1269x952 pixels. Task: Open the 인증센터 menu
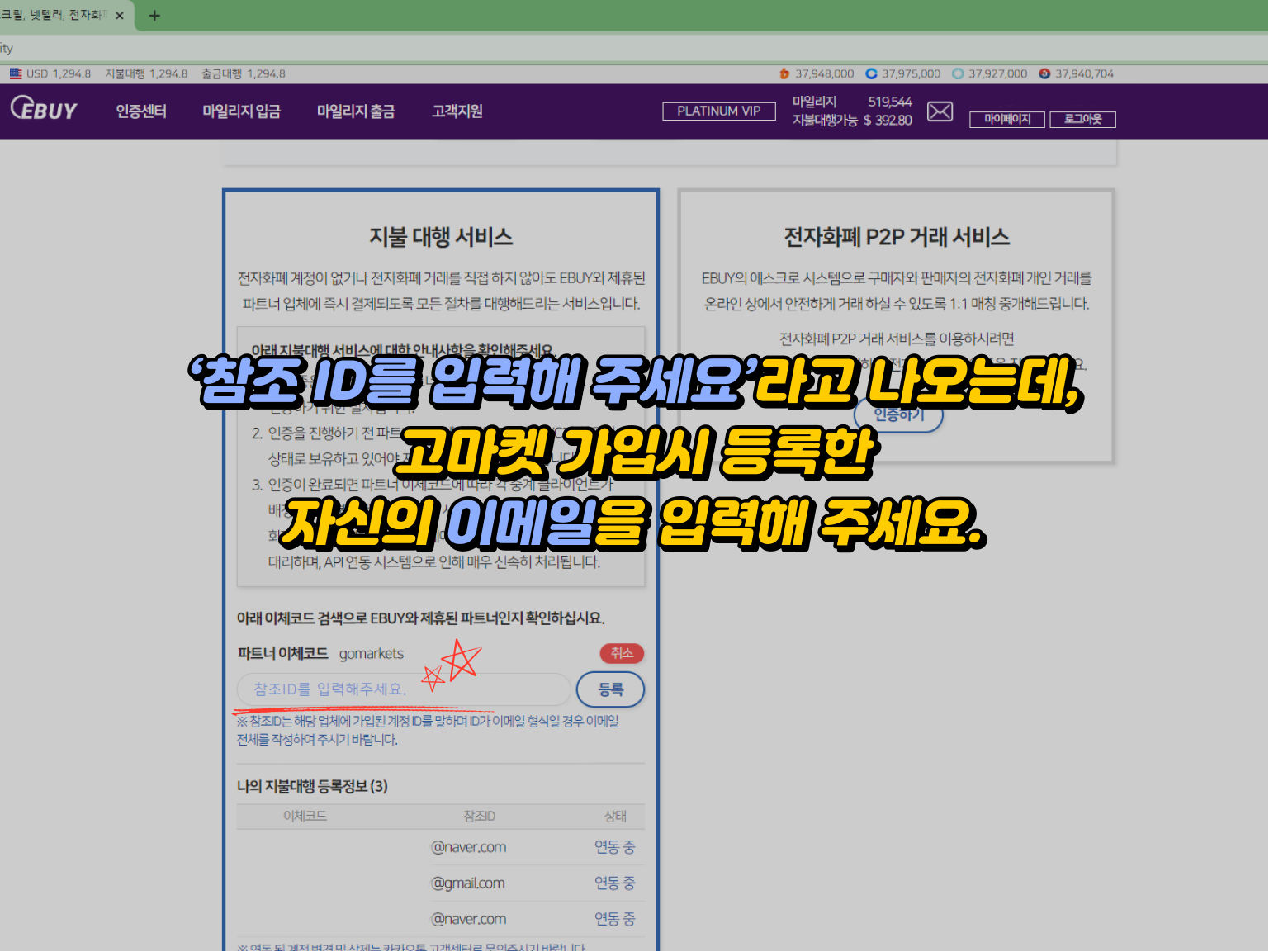(x=141, y=111)
